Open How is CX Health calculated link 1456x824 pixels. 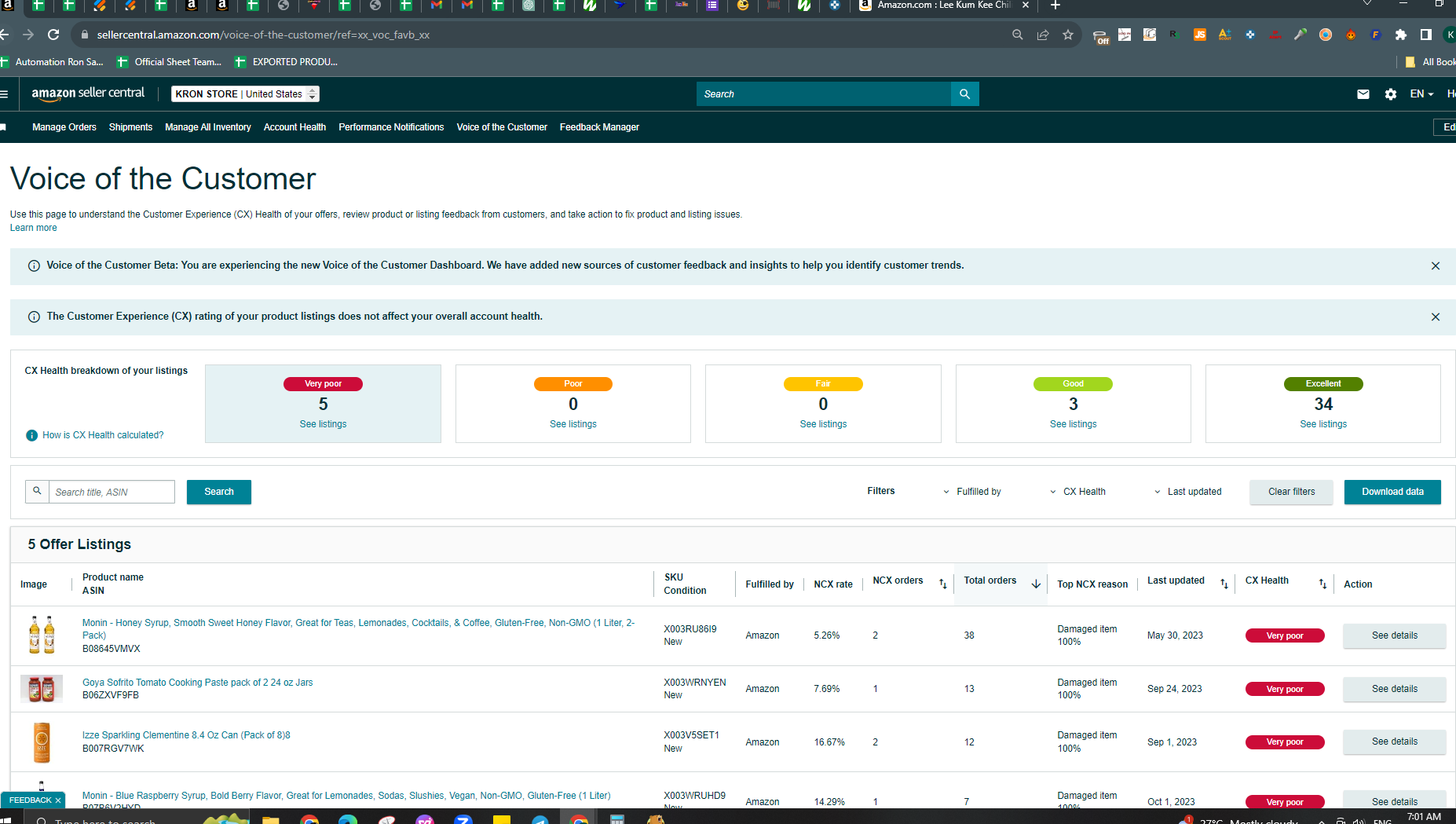tap(103, 435)
